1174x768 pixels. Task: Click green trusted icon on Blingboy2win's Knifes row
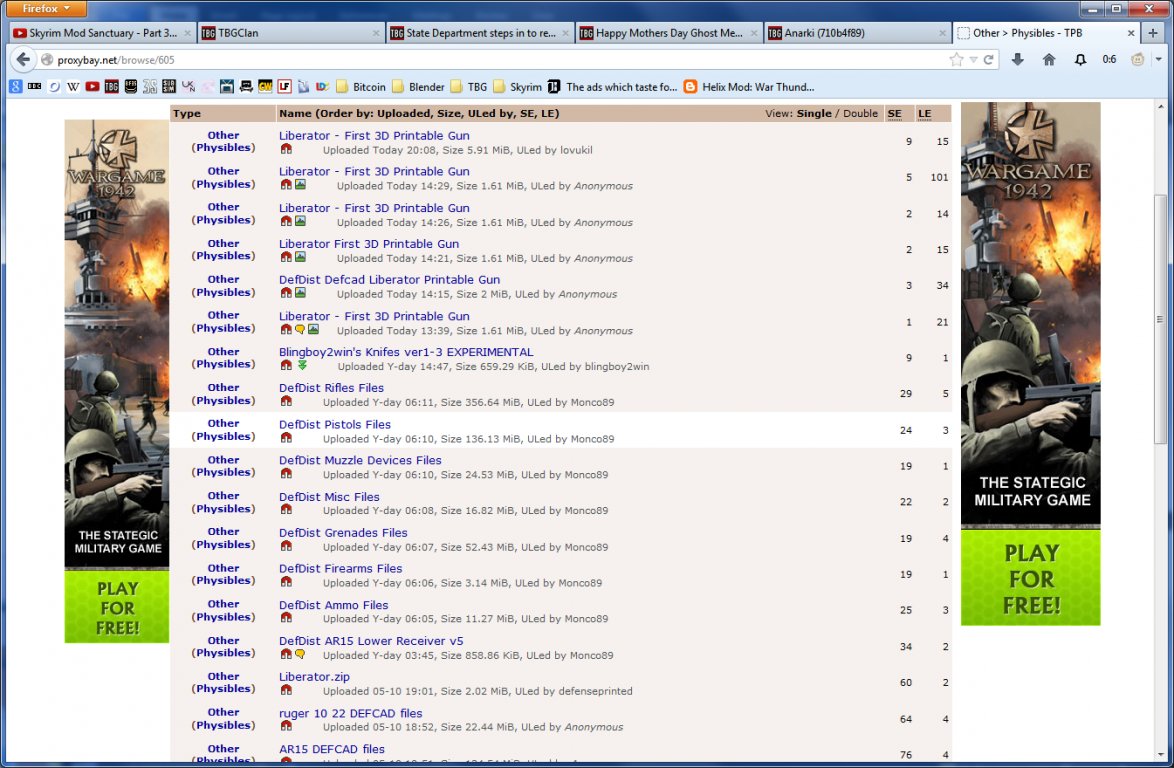[x=302, y=365]
